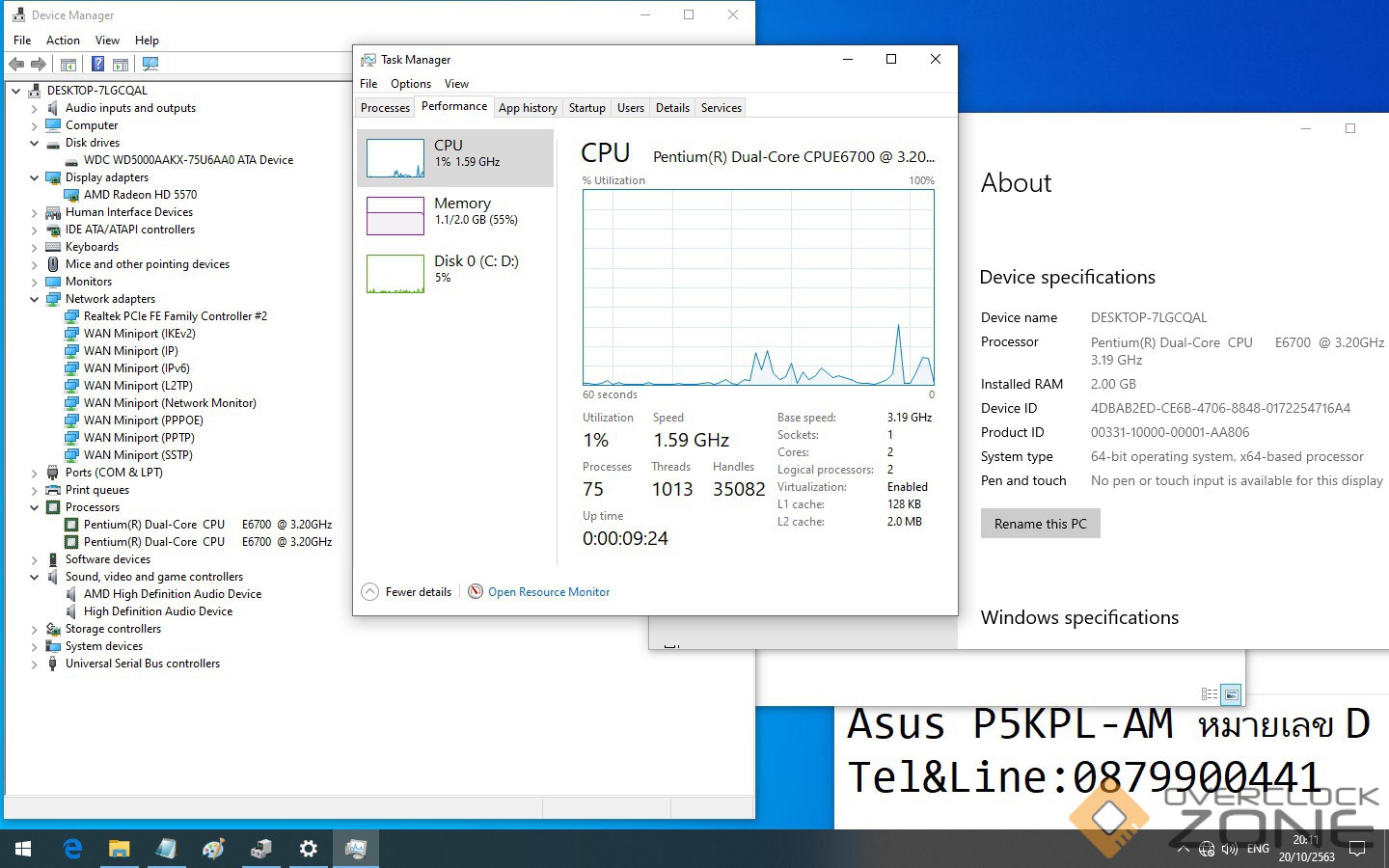Select WAN Miniport (Network Monitor) entry
Screen dimensions: 1389x868
(x=170, y=403)
